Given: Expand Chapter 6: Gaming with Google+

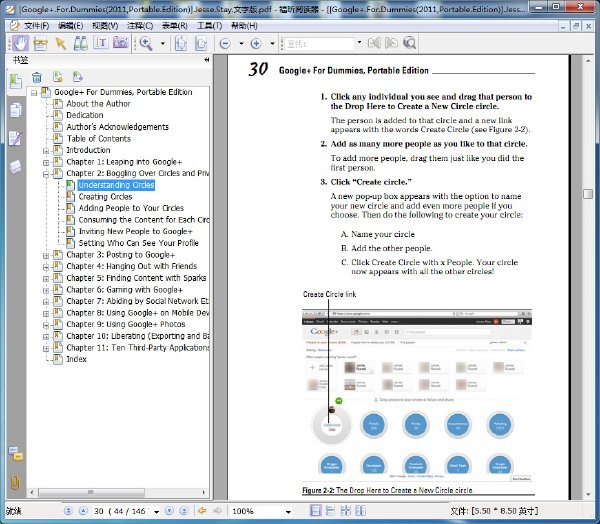Looking at the screenshot, I should click(x=46, y=290).
